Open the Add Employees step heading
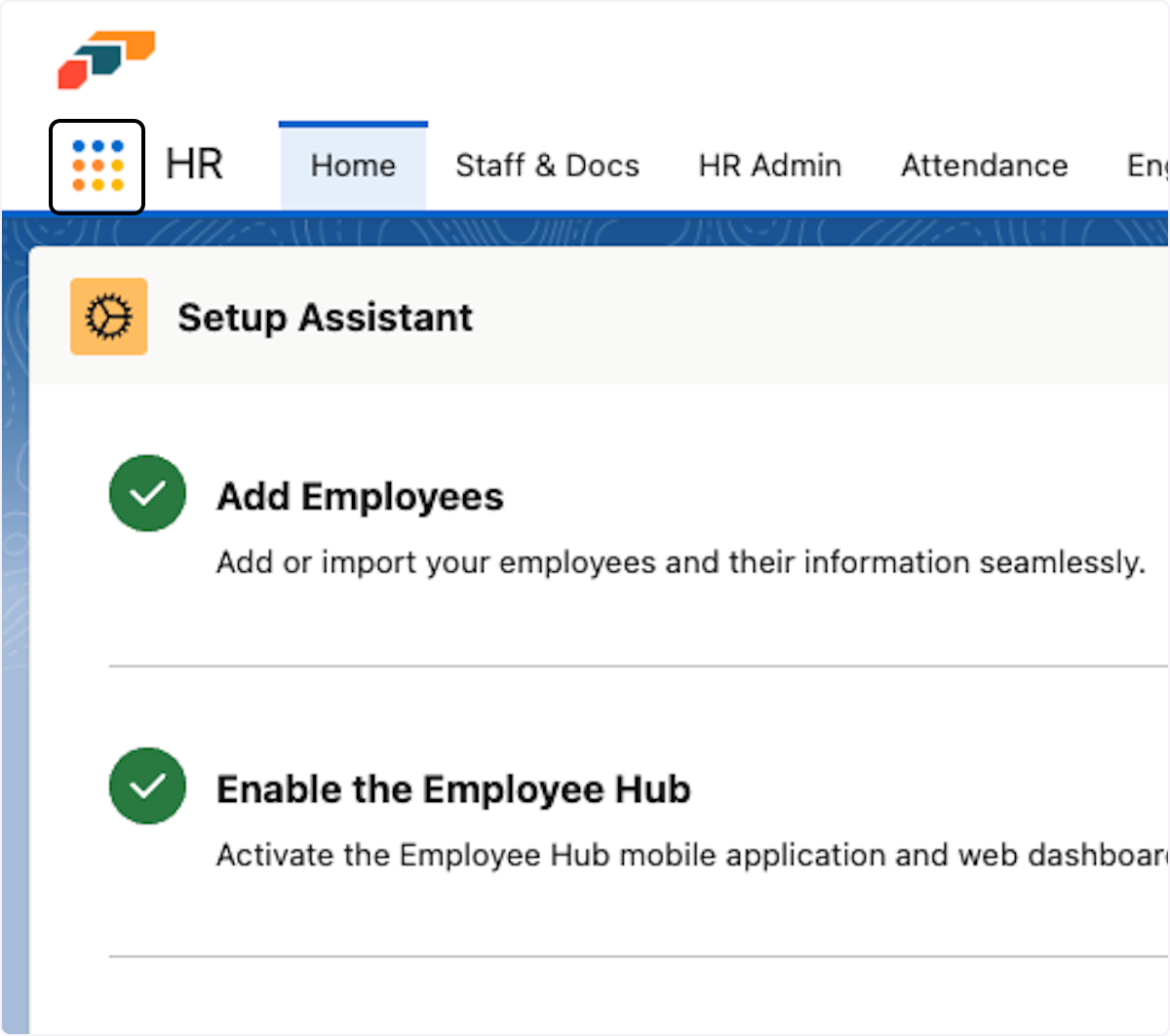1170x1036 pixels. [360, 497]
